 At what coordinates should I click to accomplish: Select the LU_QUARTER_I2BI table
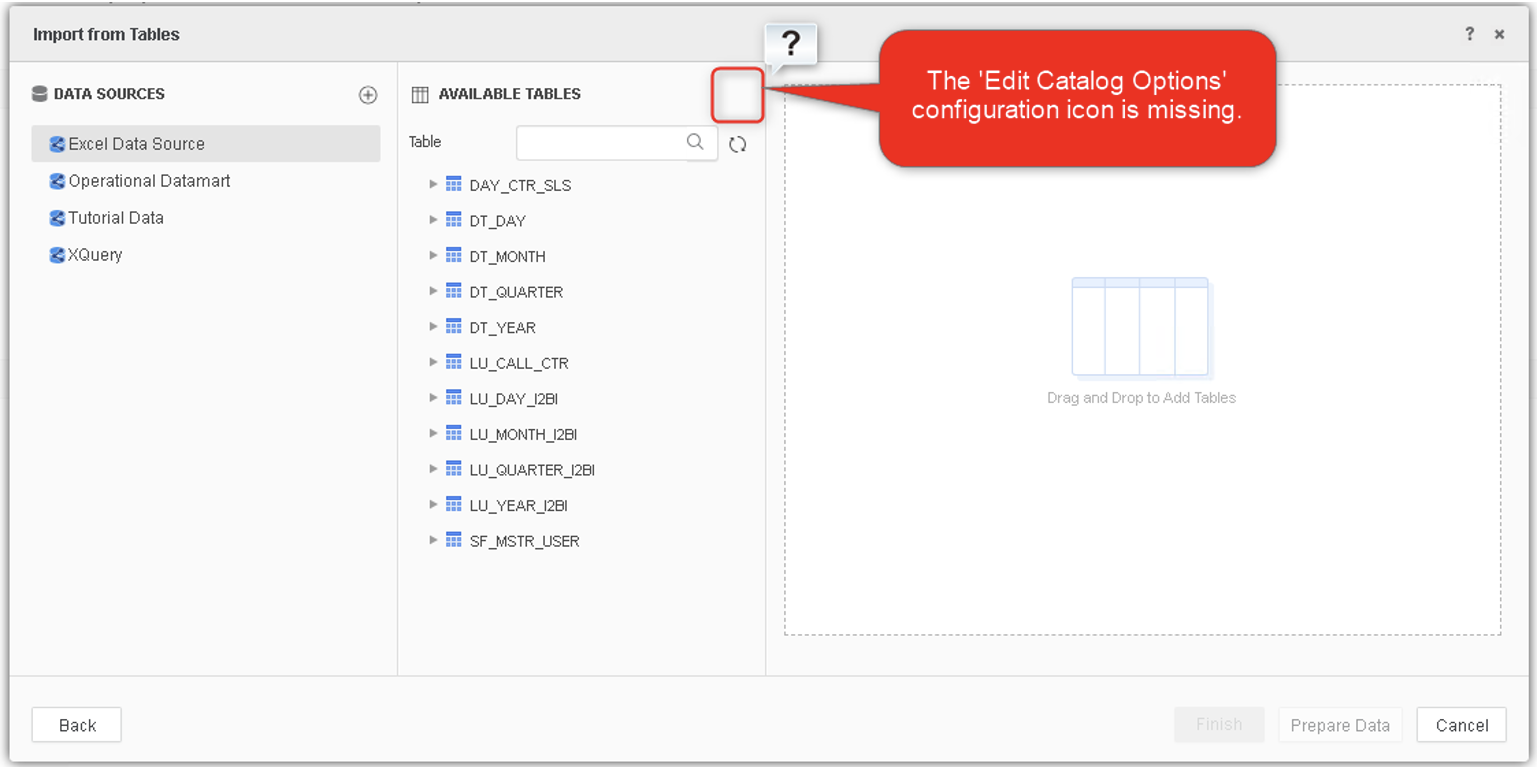pos(532,470)
